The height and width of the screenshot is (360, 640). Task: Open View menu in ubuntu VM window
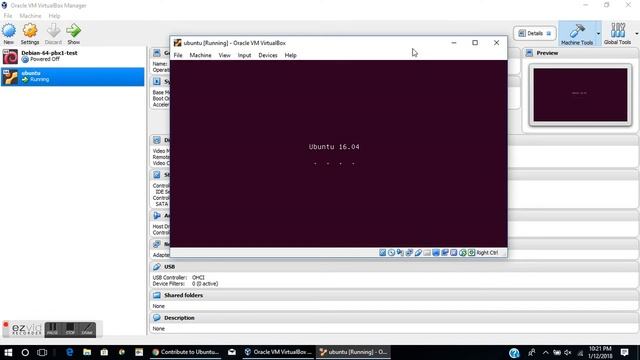click(x=224, y=55)
